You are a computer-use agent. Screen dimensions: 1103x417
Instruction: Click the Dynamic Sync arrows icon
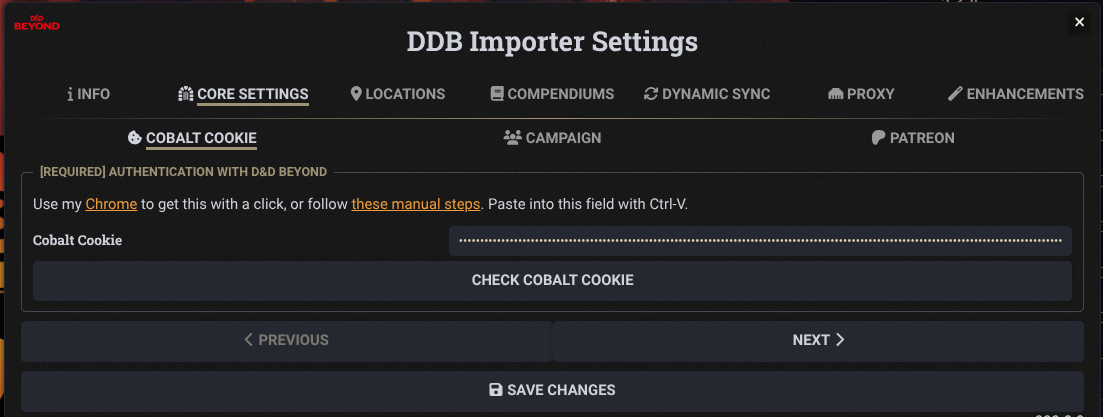click(651, 94)
